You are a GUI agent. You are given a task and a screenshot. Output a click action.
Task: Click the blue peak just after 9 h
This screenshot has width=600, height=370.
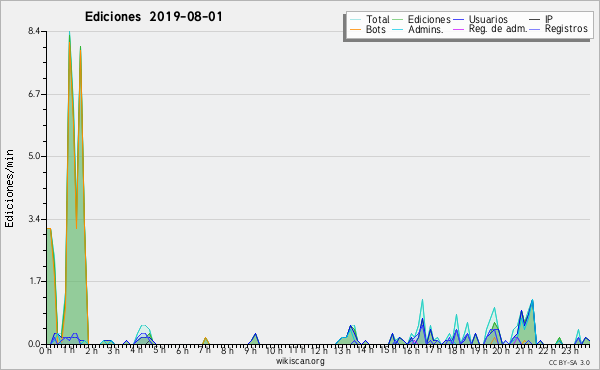pyautogui.click(x=255, y=338)
